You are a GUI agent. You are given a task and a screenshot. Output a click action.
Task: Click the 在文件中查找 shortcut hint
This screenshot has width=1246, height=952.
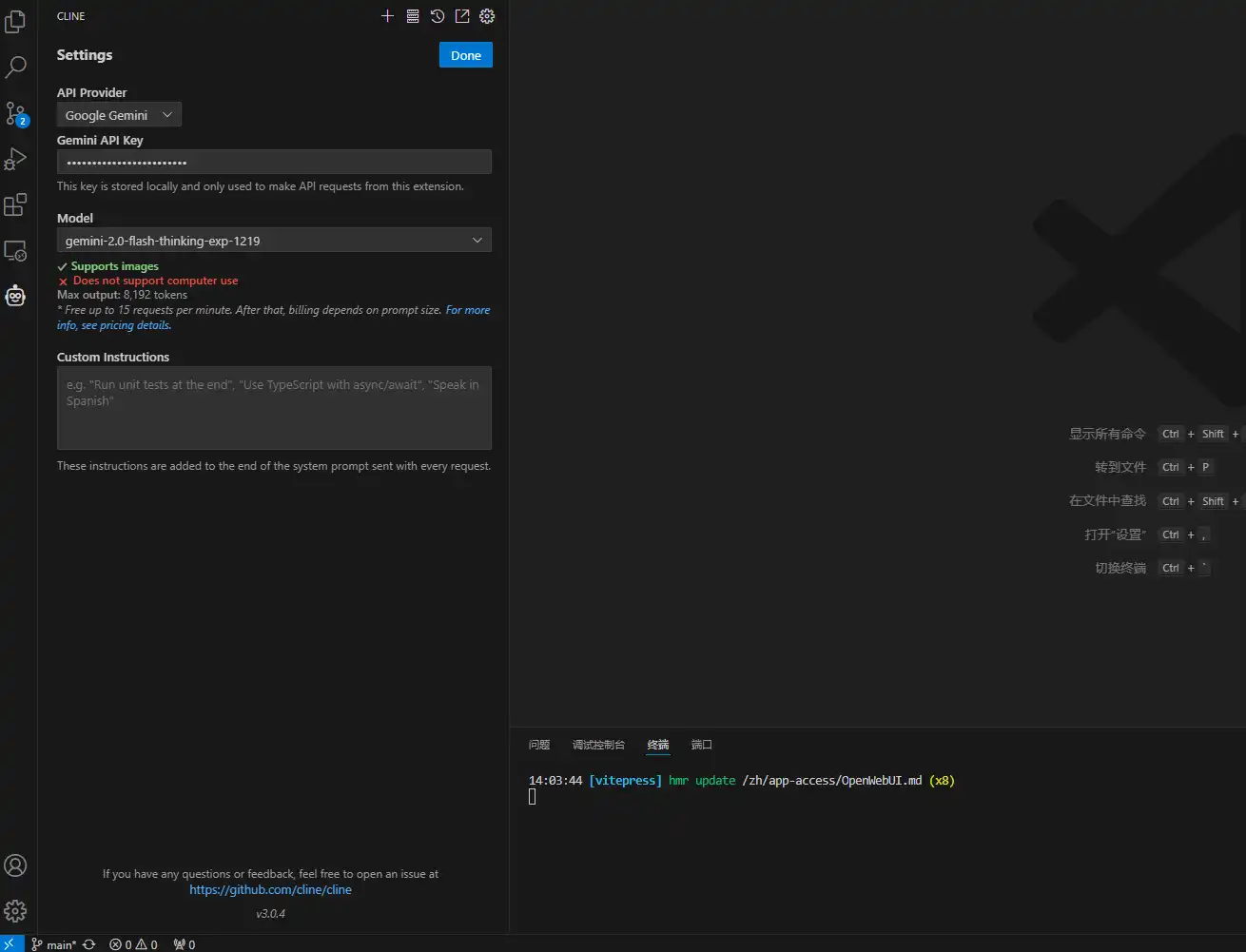(x=1107, y=500)
